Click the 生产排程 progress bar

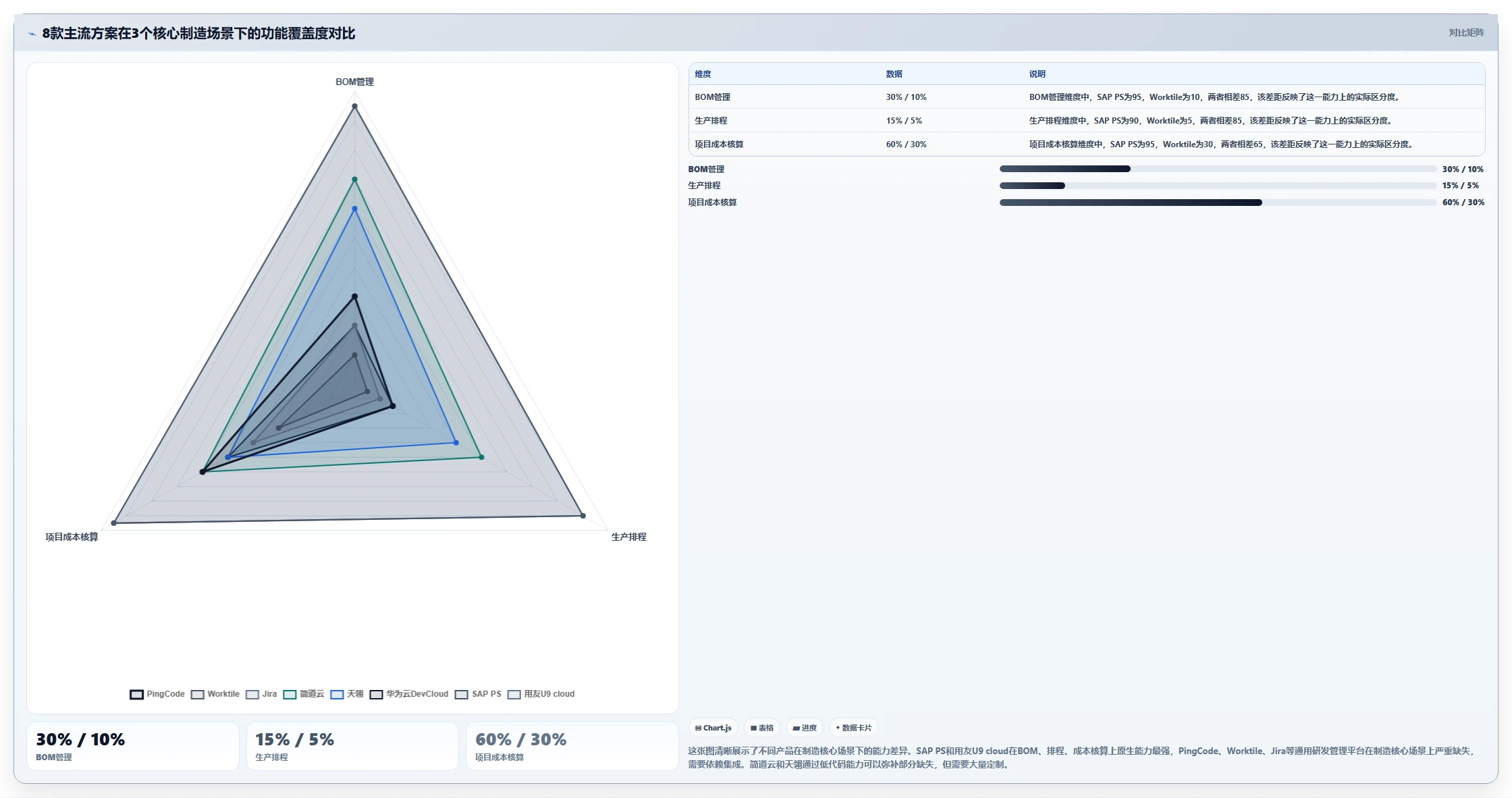pos(1218,186)
